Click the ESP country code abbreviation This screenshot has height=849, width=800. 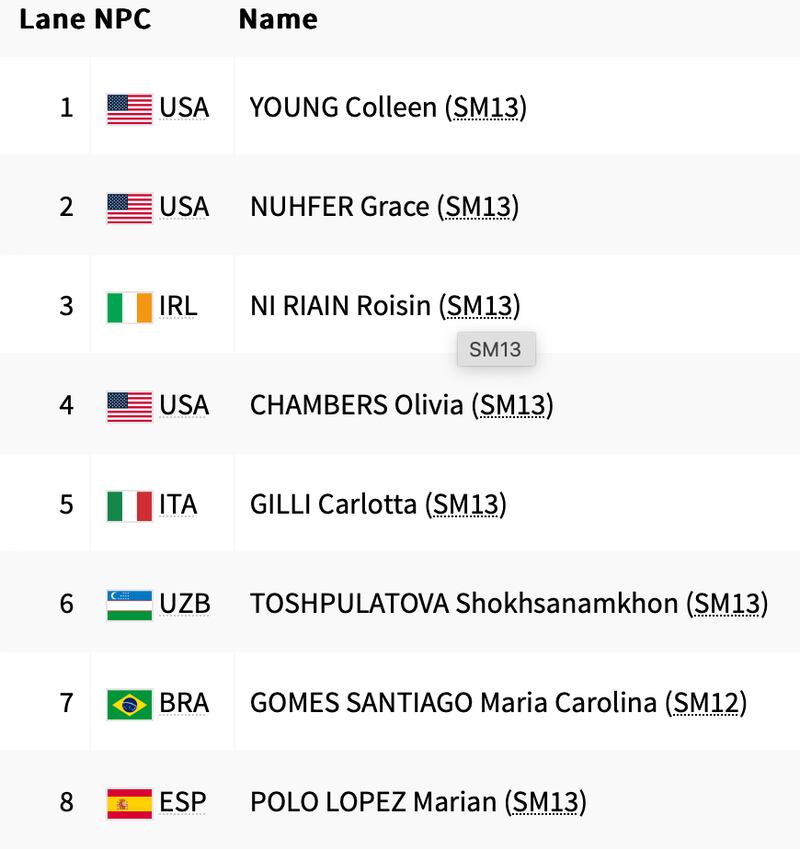(182, 802)
